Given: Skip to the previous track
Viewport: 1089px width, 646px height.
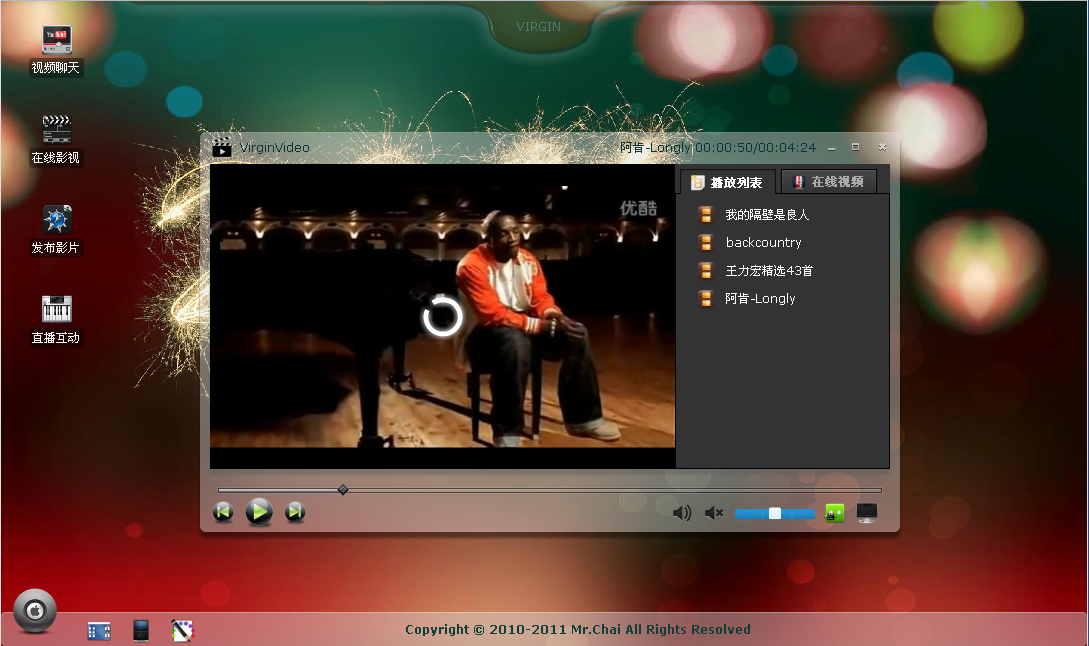Looking at the screenshot, I should coord(223,513).
